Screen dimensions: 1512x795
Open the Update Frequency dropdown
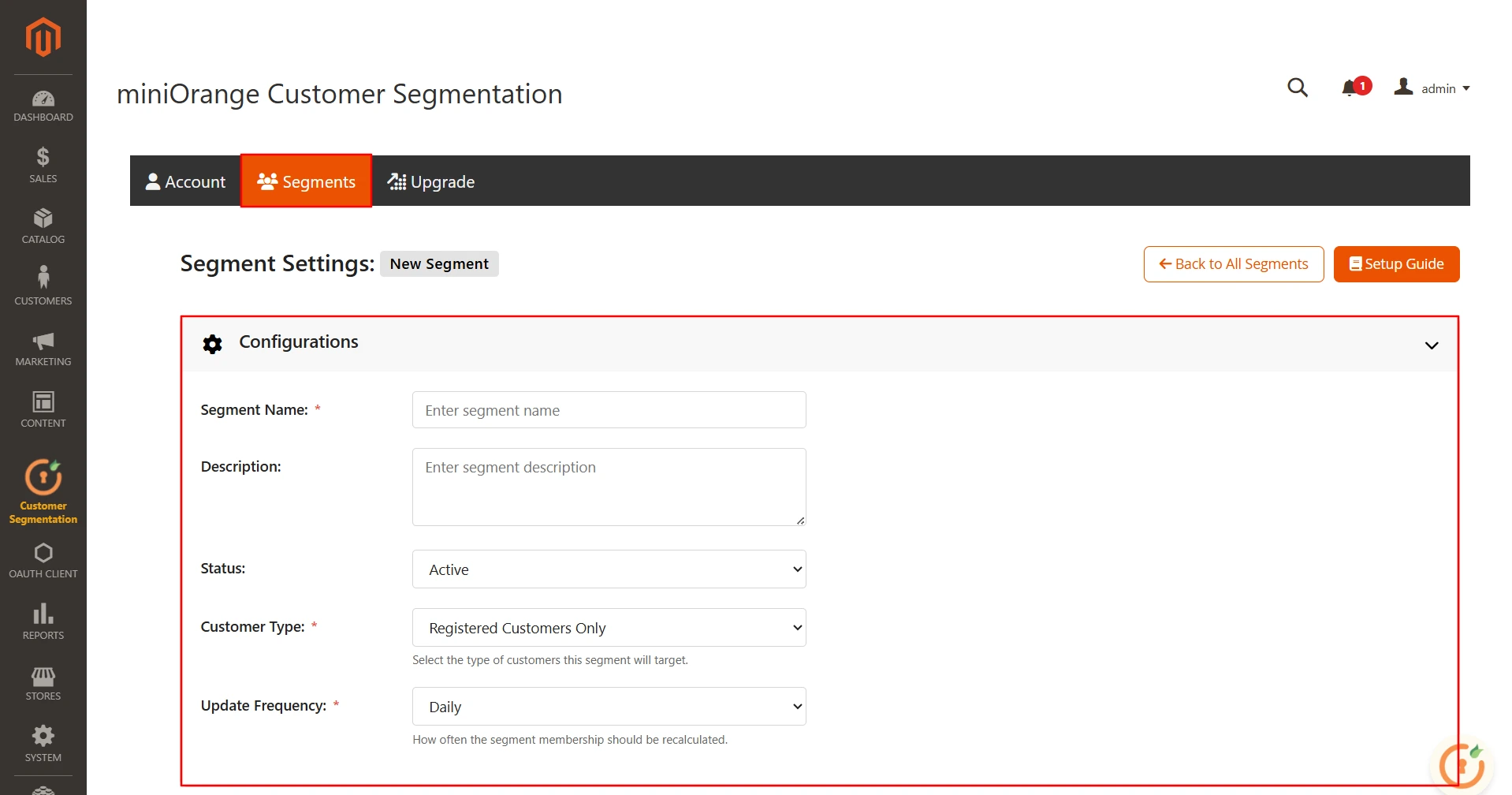608,706
